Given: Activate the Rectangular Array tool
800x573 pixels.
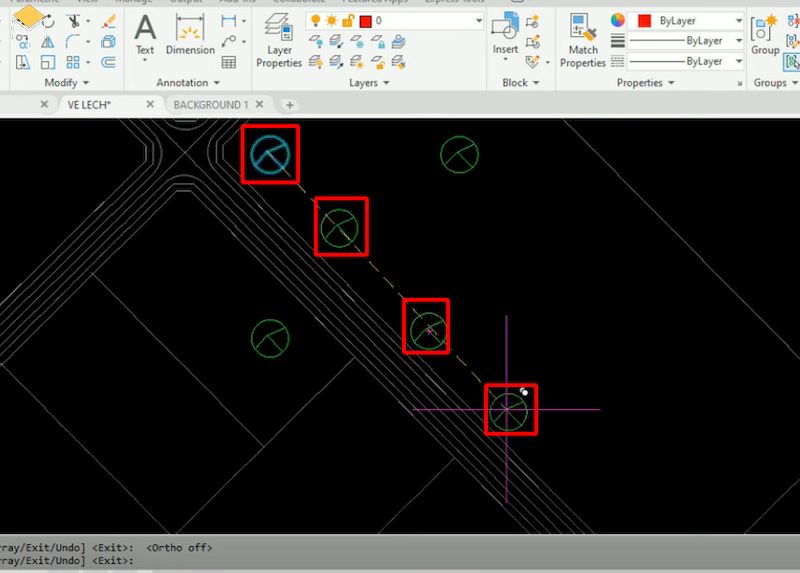Looking at the screenshot, I should pos(73,62).
